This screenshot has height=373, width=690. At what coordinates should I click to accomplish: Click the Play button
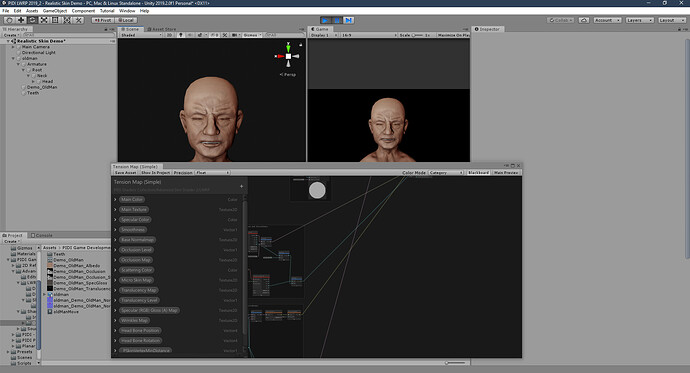pyautogui.click(x=326, y=20)
